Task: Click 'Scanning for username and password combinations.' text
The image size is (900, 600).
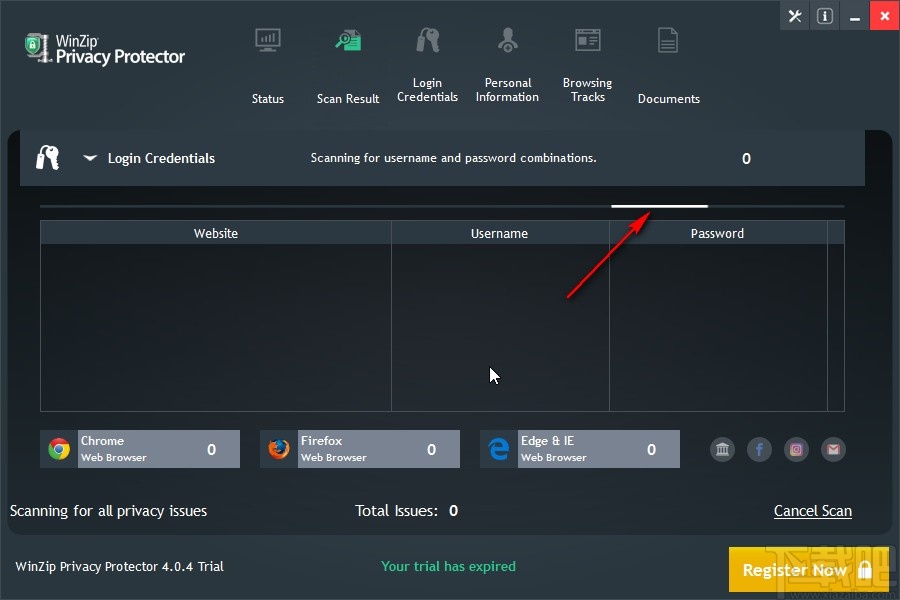Action: click(x=453, y=158)
